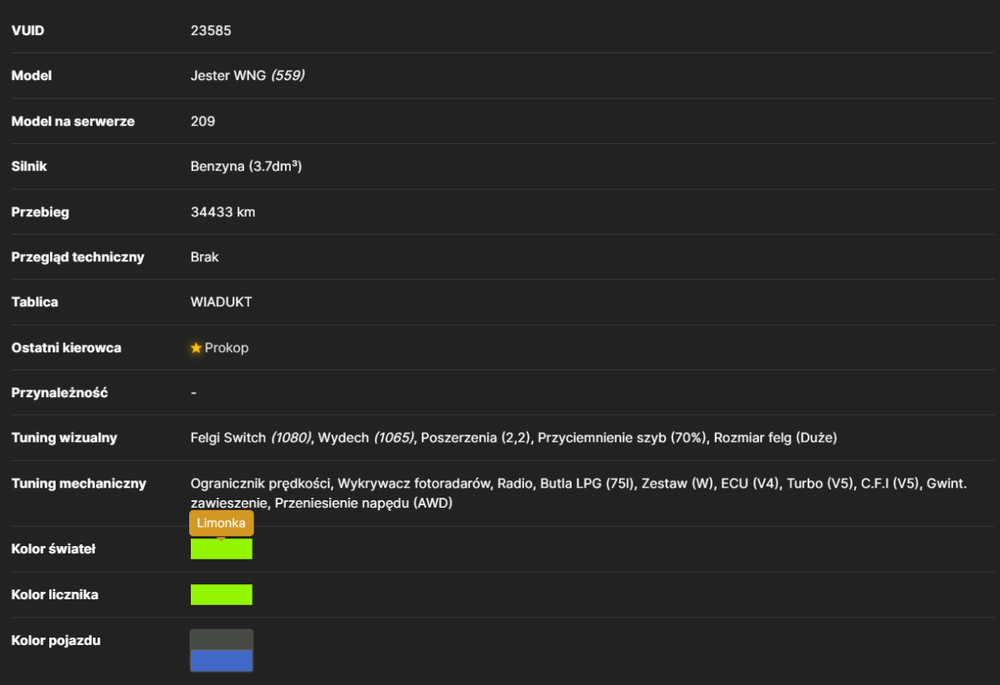Click the C.F.I (V5) entry
Screen dimensions: 1000x685
coord(890,483)
